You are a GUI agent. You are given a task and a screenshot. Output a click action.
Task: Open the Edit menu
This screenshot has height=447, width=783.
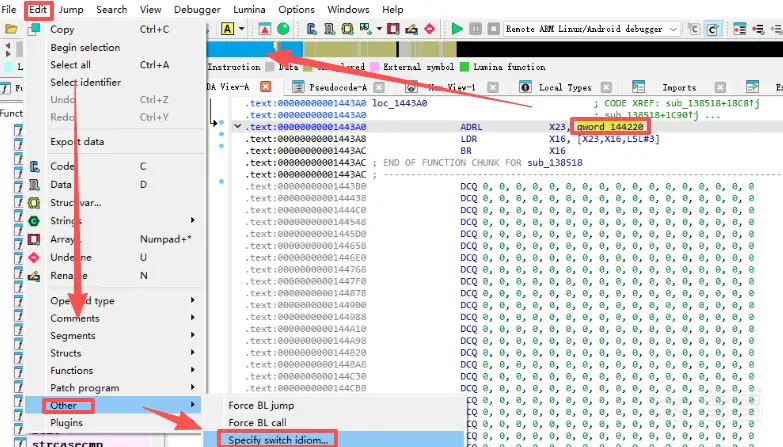pyautogui.click(x=38, y=9)
